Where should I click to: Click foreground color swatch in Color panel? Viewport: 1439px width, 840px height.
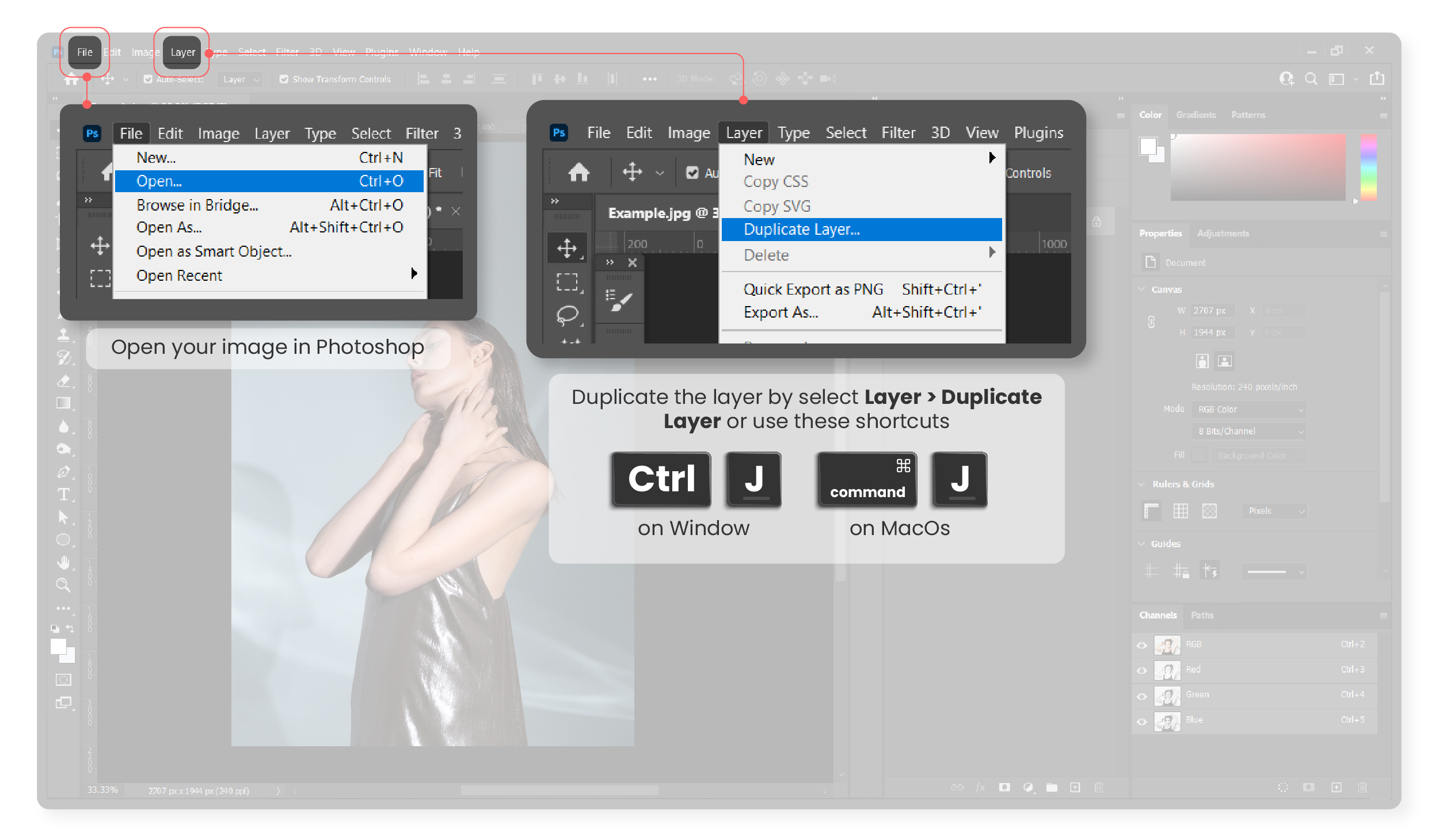pyautogui.click(x=1148, y=146)
